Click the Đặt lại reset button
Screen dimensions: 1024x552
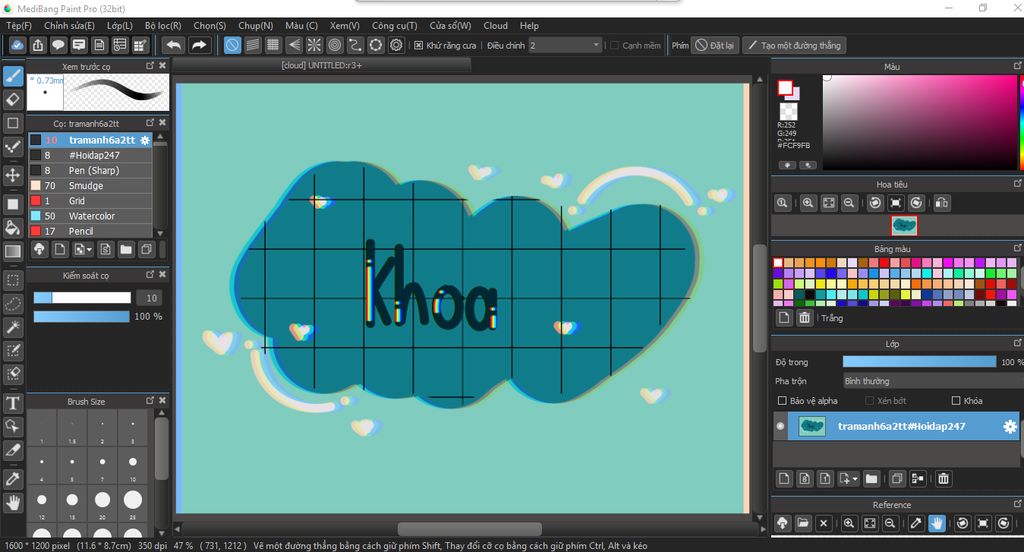[x=714, y=45]
